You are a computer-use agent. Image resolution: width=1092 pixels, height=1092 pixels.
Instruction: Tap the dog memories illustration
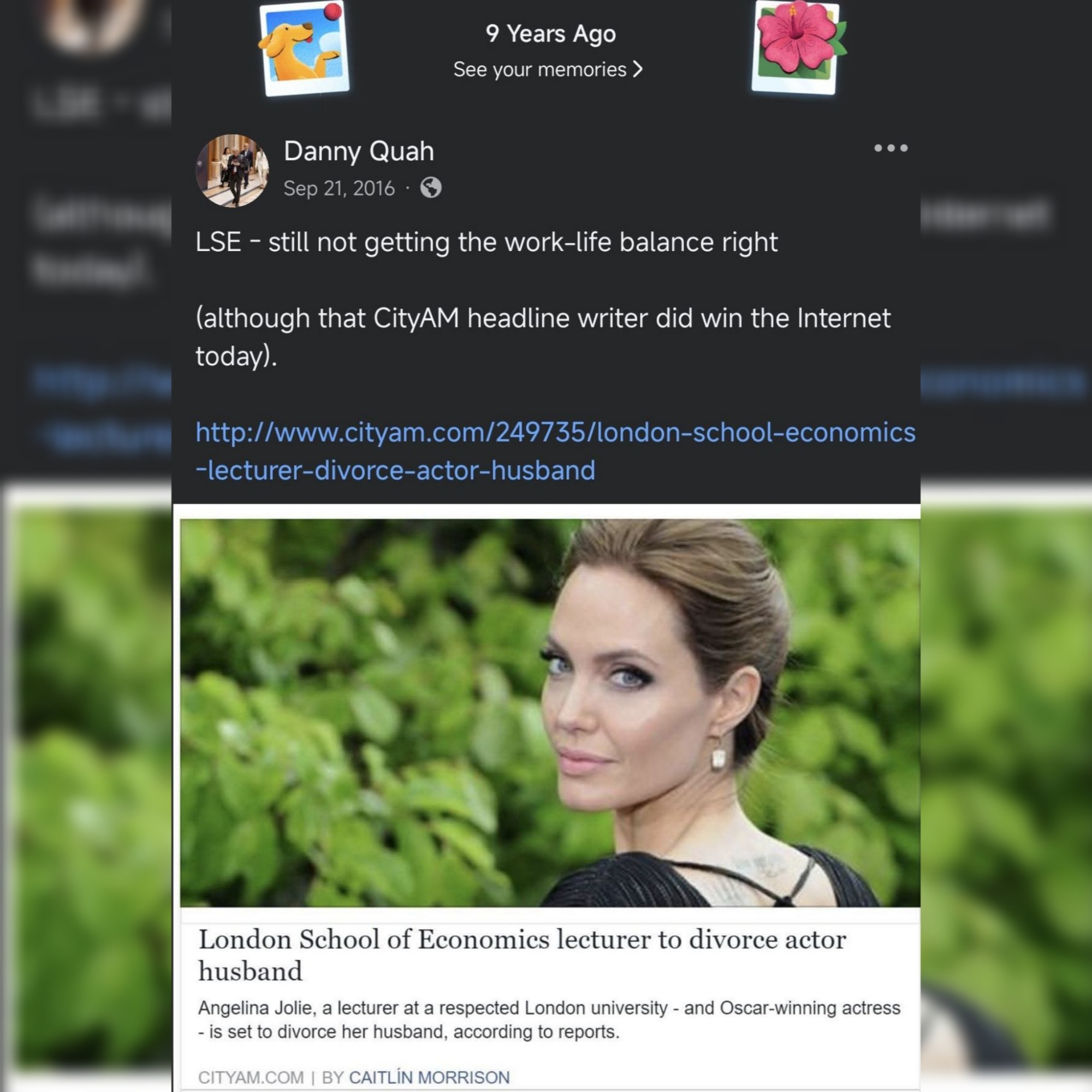click(304, 49)
